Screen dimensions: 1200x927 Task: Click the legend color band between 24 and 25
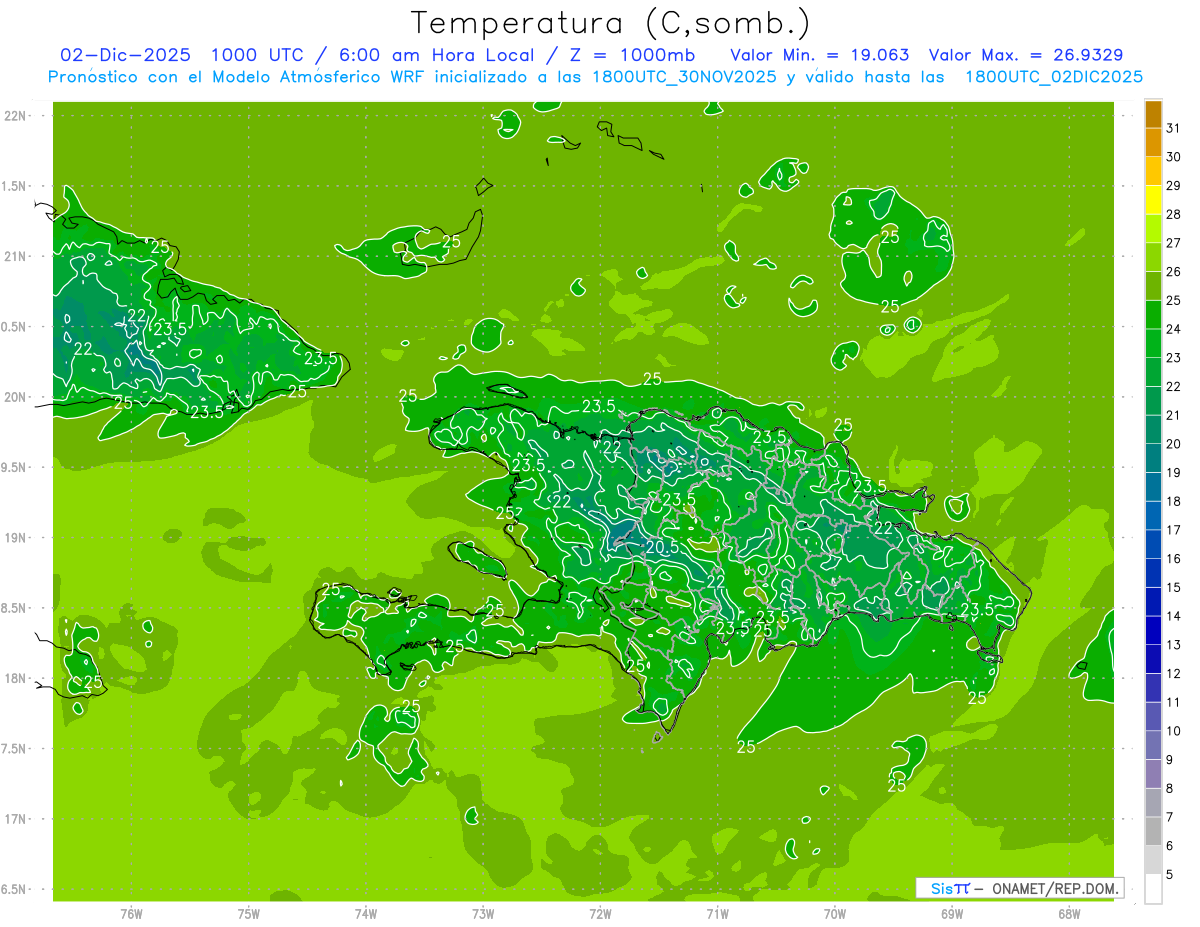[x=1153, y=314]
